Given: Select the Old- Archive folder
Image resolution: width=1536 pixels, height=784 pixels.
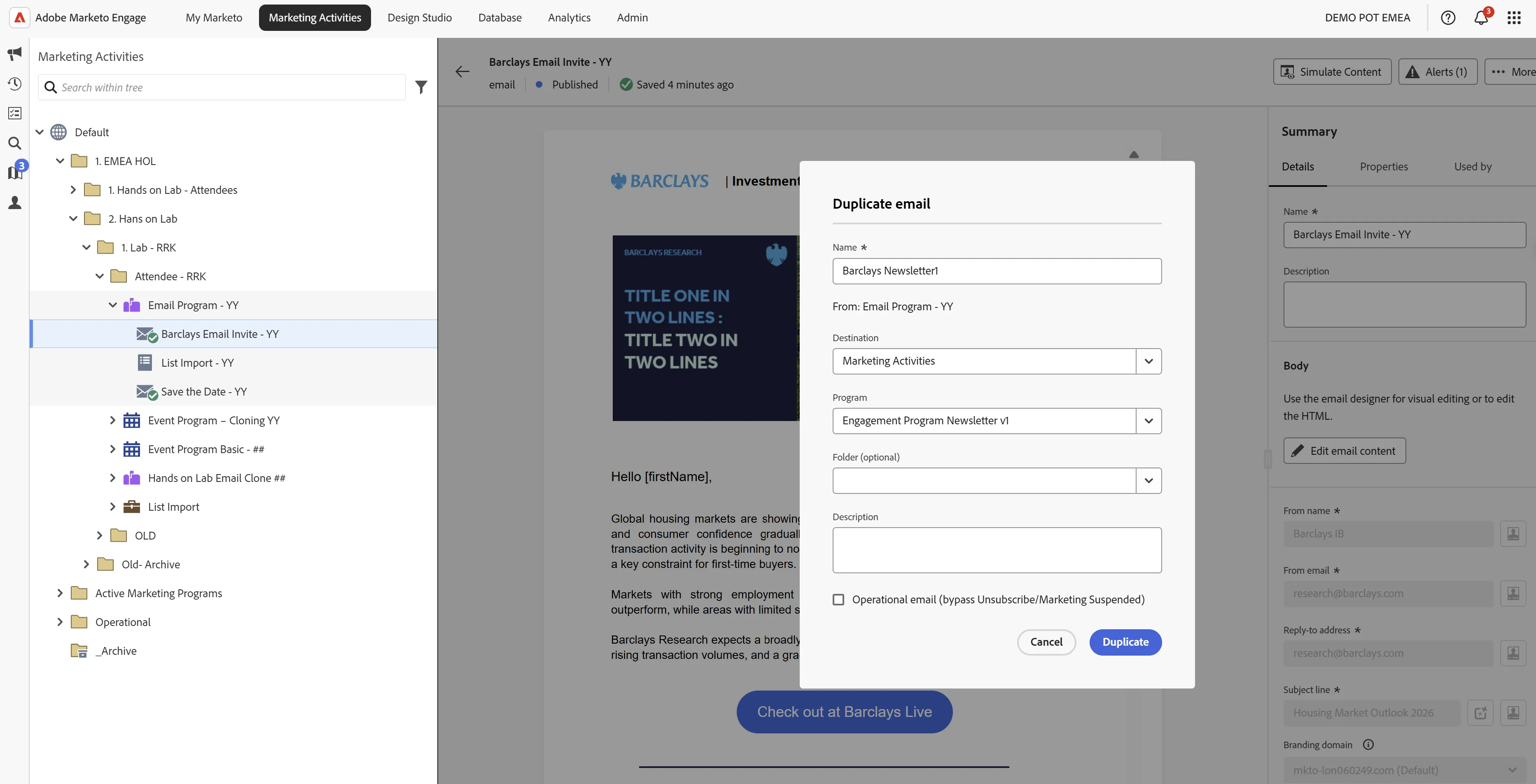Looking at the screenshot, I should coord(150,565).
